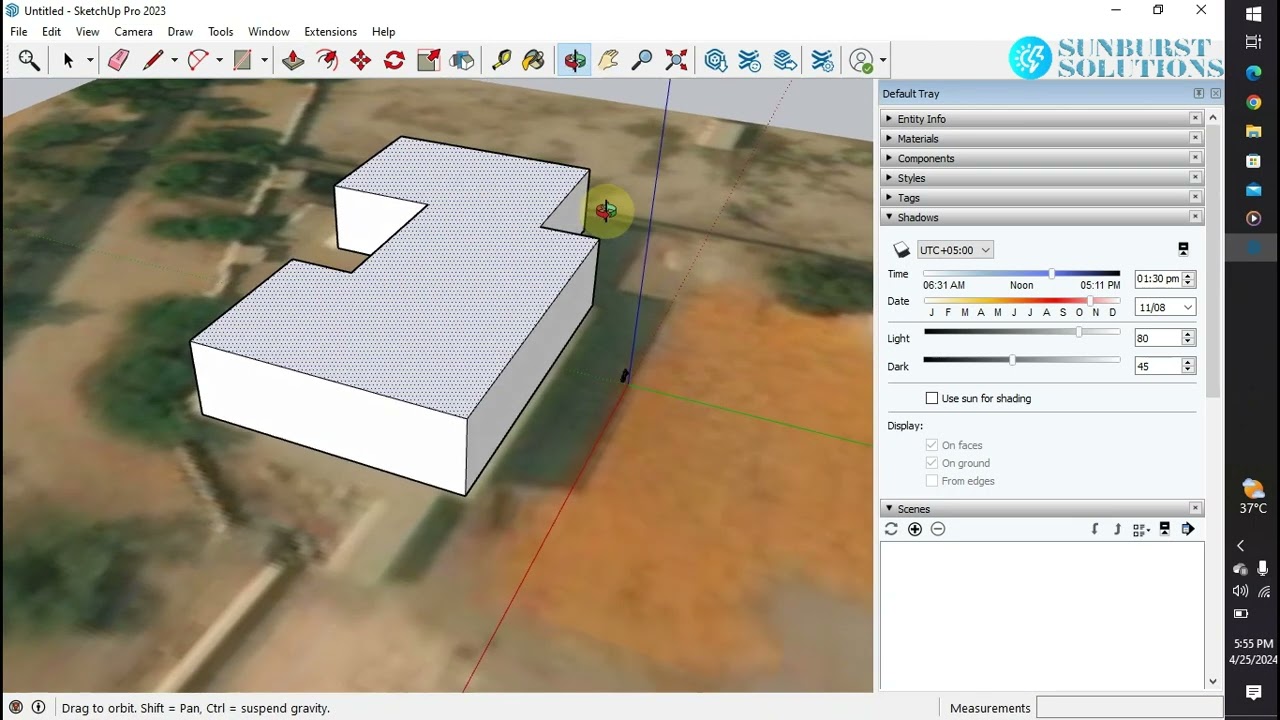Click the Send to LayOut icon
This screenshot has width=1280, height=720.
pos(785,61)
